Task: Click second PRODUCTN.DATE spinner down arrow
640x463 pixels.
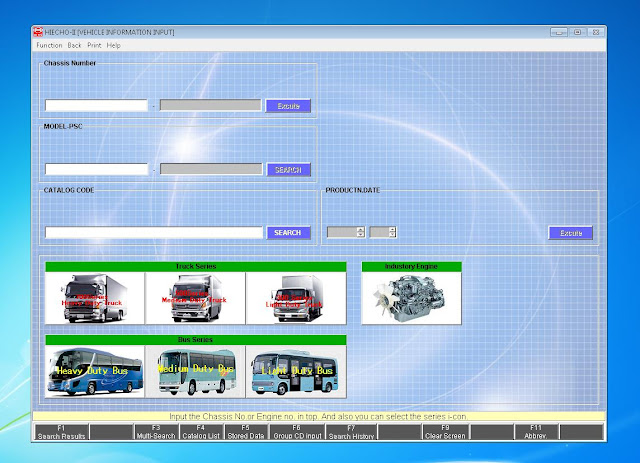Action: click(x=392, y=235)
